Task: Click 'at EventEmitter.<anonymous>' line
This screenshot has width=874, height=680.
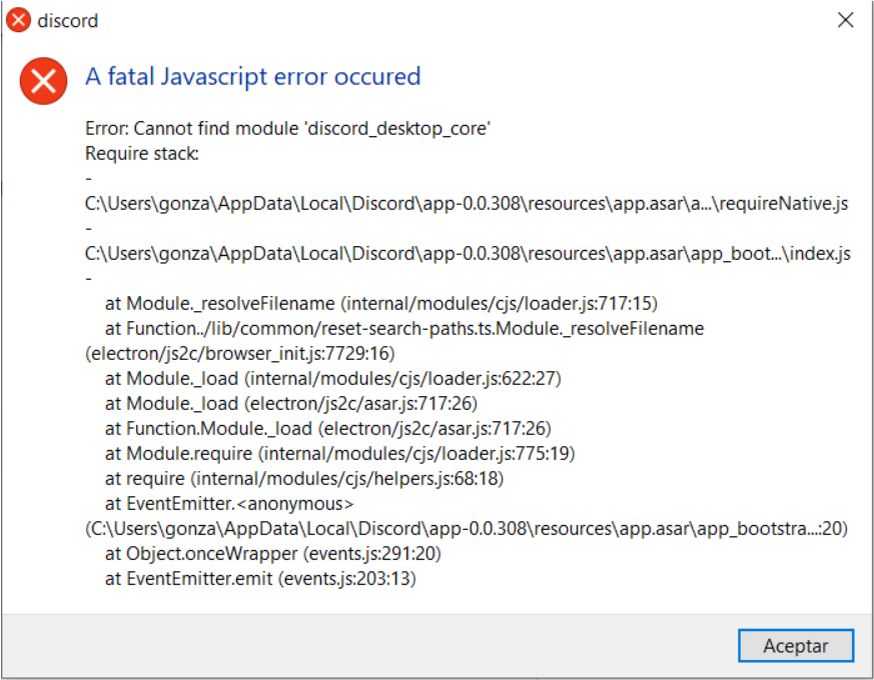Action: pyautogui.click(x=229, y=504)
